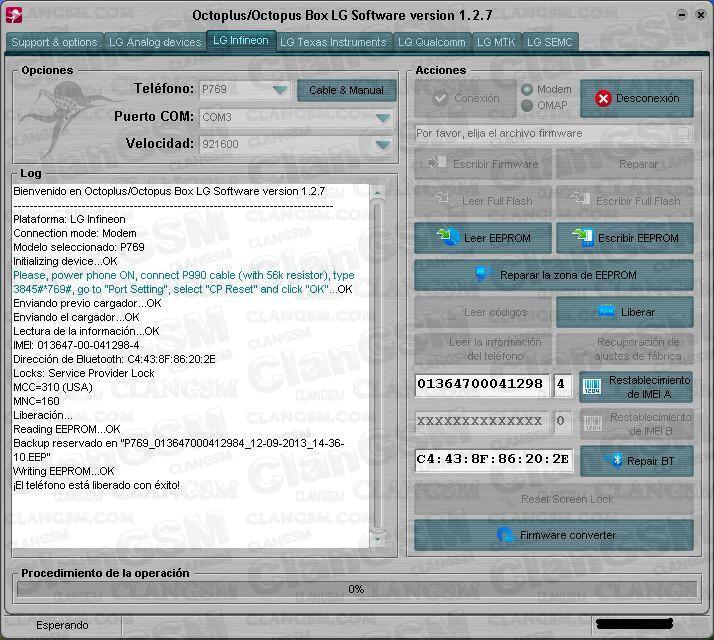Click the log line 'MCC=310 (USA)'
Screen dimensions: 714x640
click(x=53, y=387)
